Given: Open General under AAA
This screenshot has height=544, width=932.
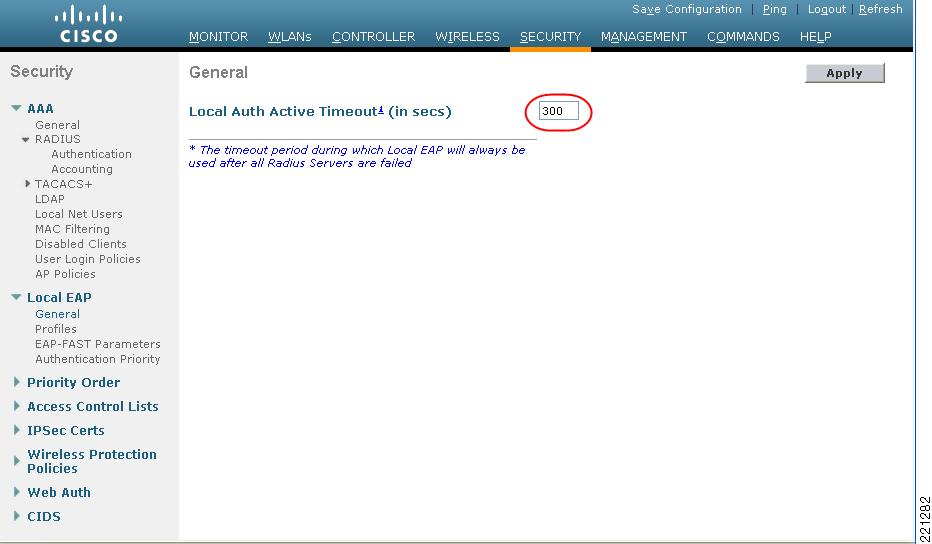Looking at the screenshot, I should 57,125.
